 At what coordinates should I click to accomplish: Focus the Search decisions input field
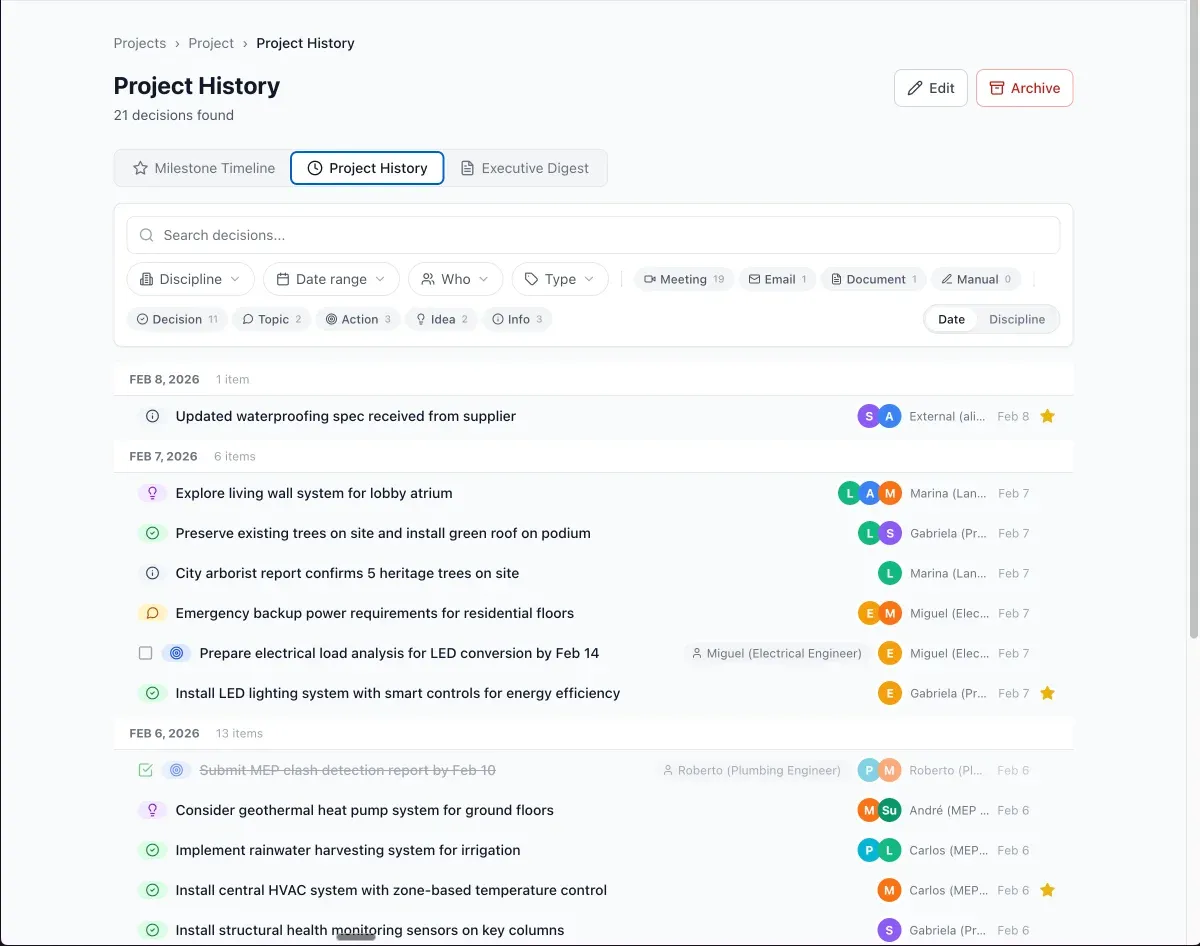pos(593,235)
